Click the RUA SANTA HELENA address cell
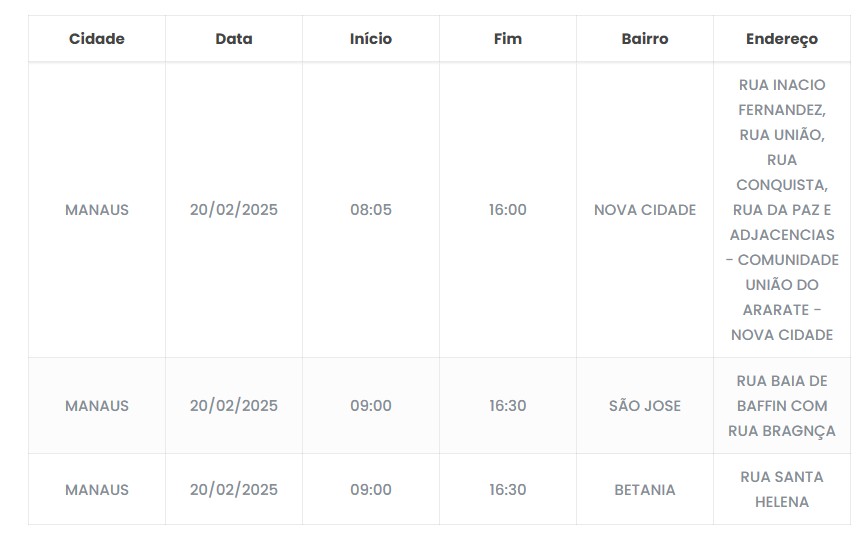 point(782,490)
